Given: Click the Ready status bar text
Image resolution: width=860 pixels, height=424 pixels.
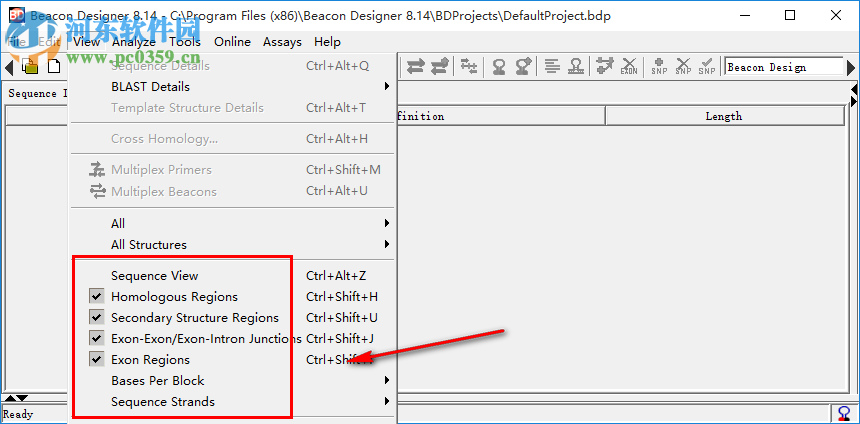Looking at the screenshot, I should click(x=18, y=414).
